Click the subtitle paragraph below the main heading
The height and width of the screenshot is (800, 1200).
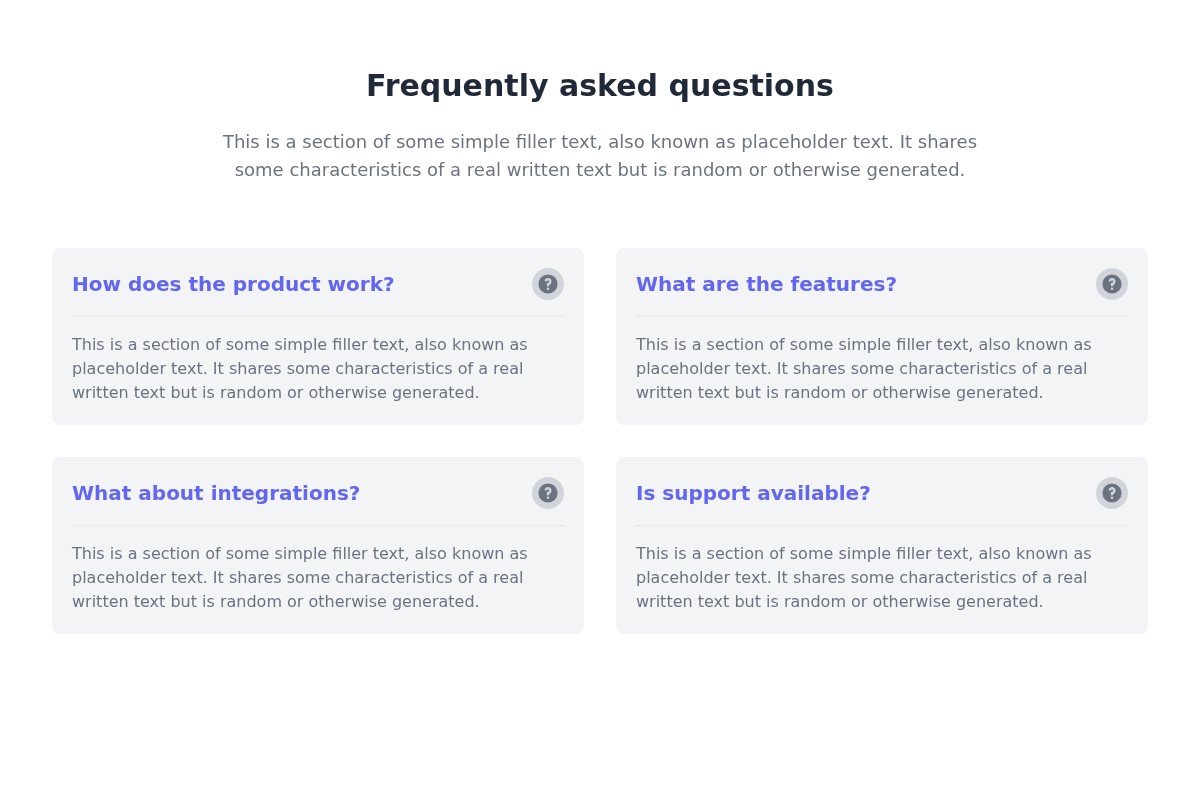point(600,156)
